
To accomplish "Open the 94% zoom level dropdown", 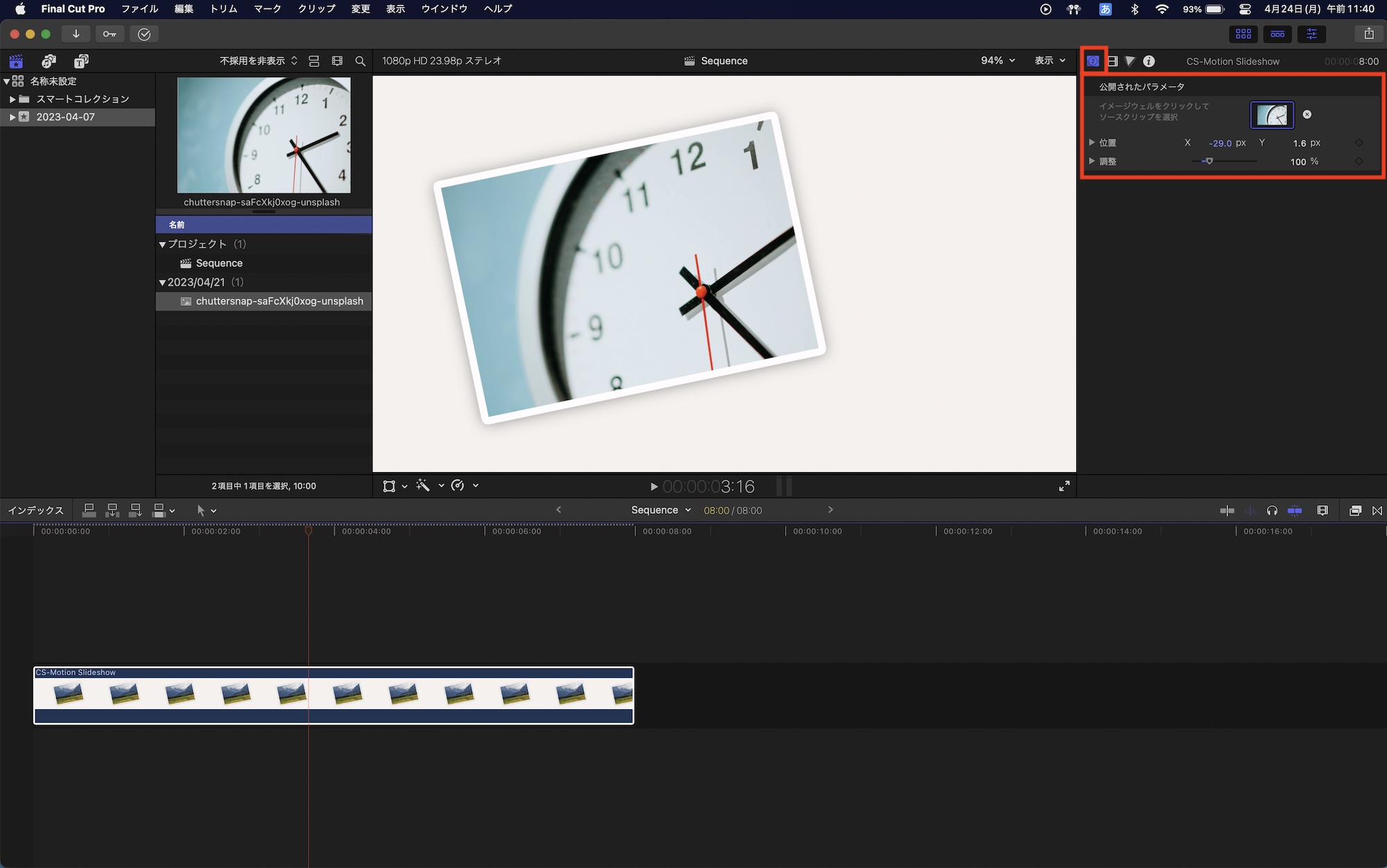I will coord(997,61).
